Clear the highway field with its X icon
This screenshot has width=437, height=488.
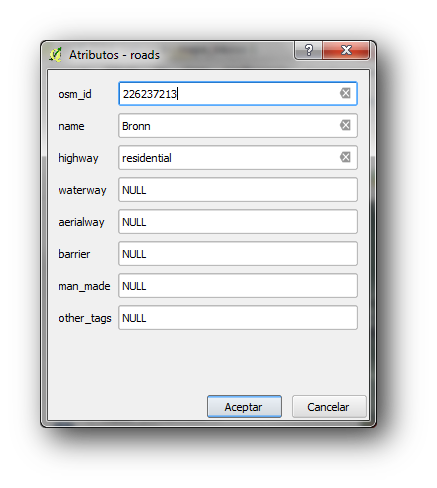click(345, 157)
